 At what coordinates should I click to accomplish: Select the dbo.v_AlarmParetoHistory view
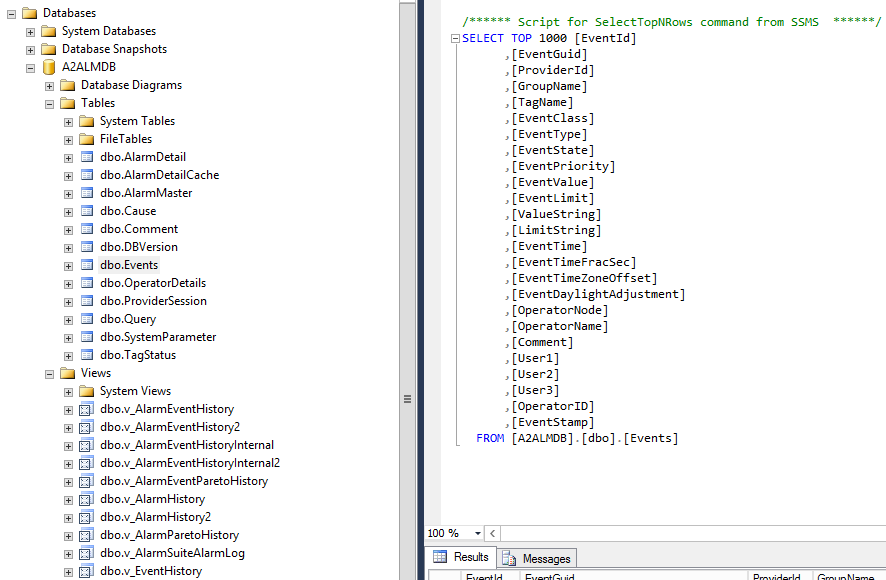pos(169,535)
